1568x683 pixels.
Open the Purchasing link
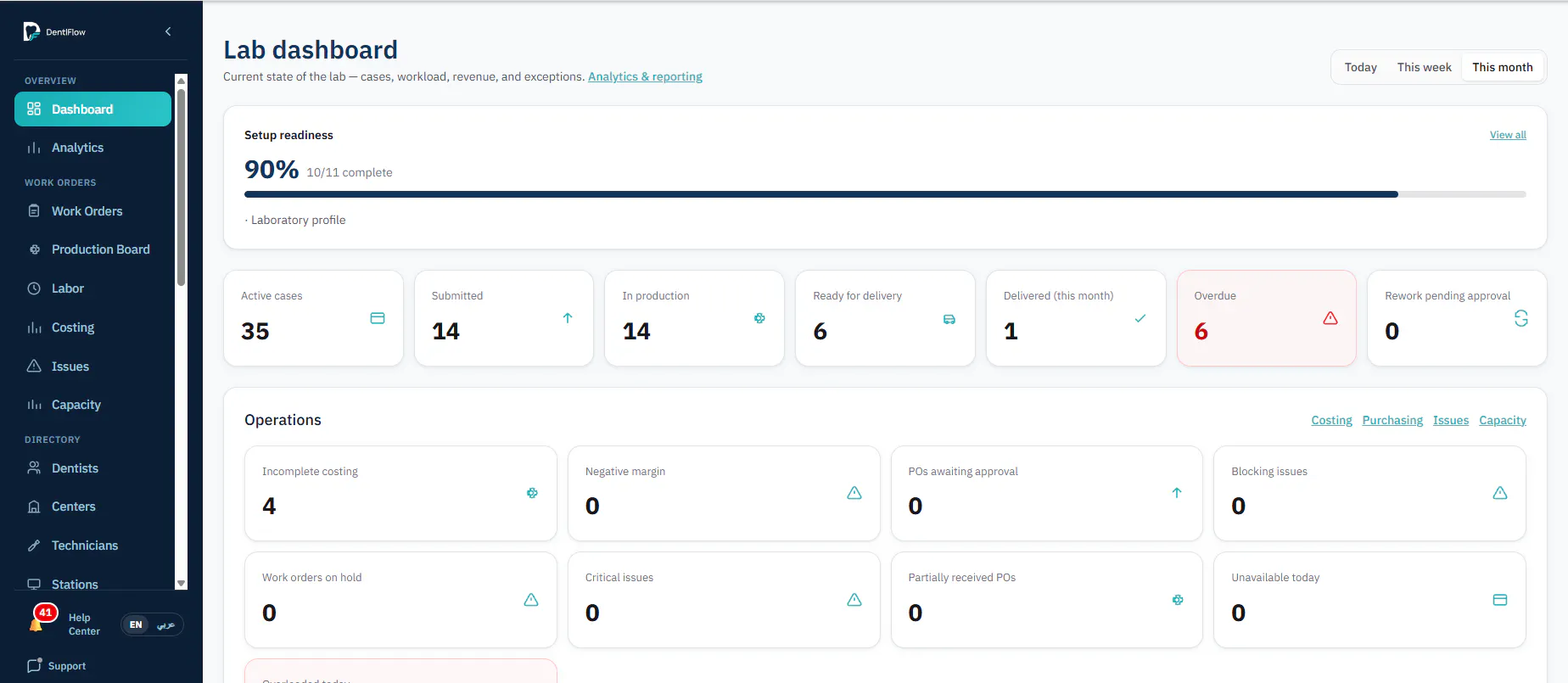pos(1392,420)
